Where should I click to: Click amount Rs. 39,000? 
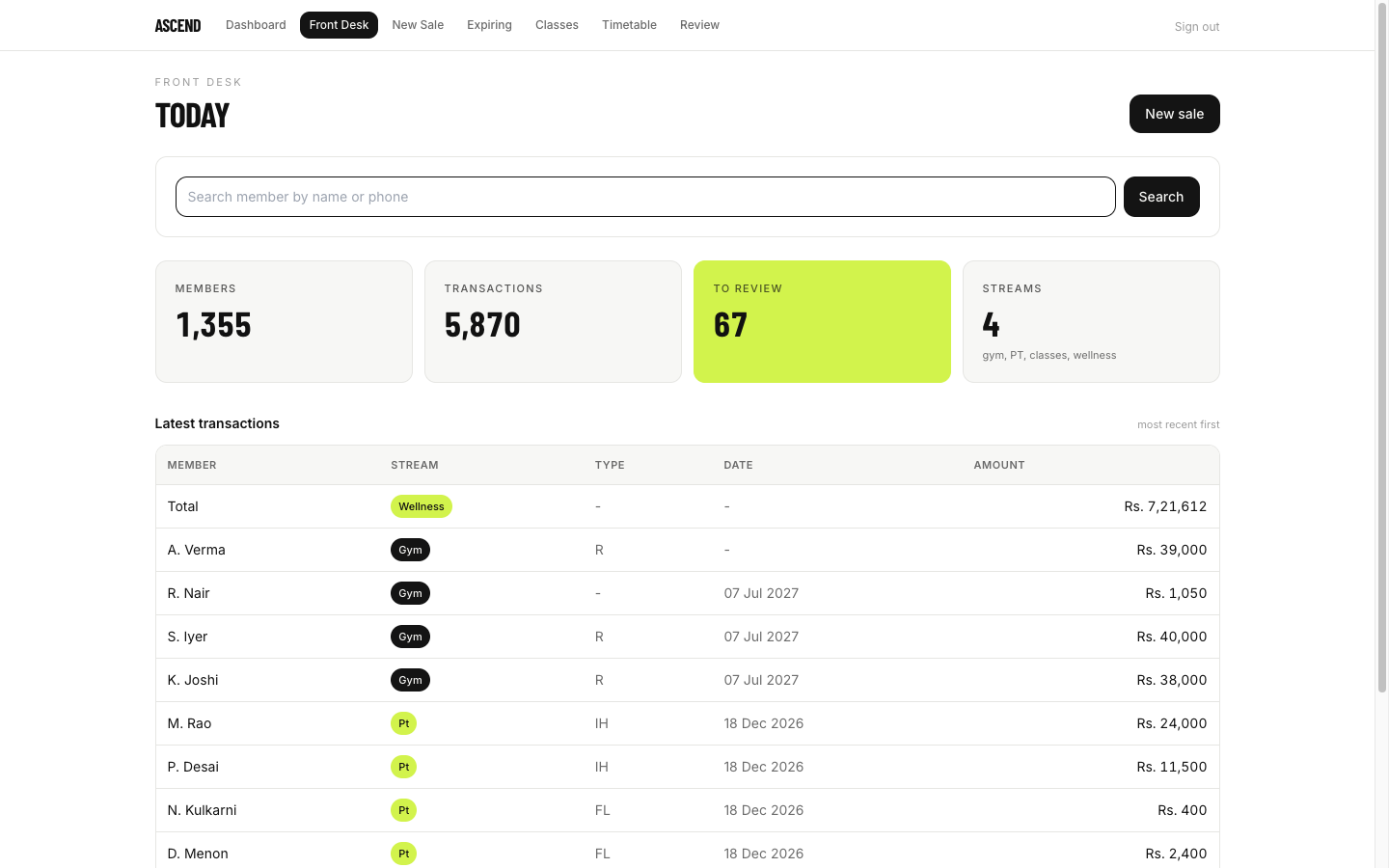click(1172, 550)
